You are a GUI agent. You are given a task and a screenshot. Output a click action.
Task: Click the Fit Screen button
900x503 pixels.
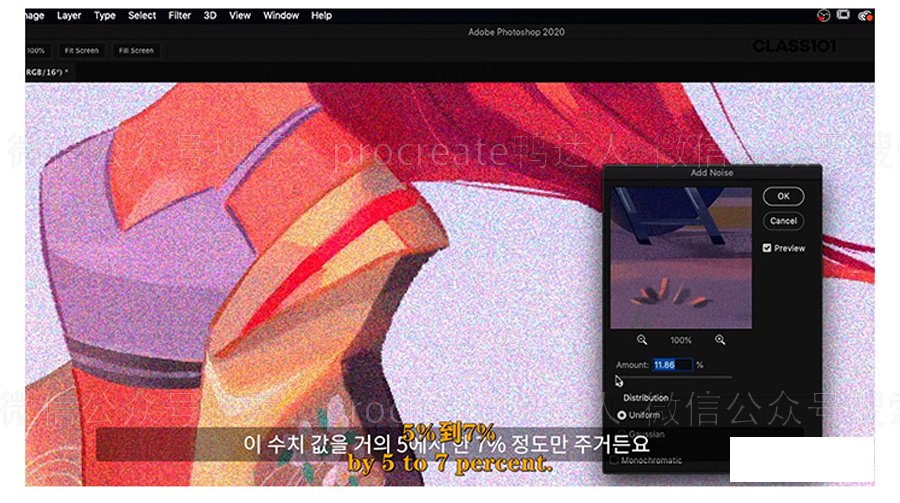pos(82,51)
